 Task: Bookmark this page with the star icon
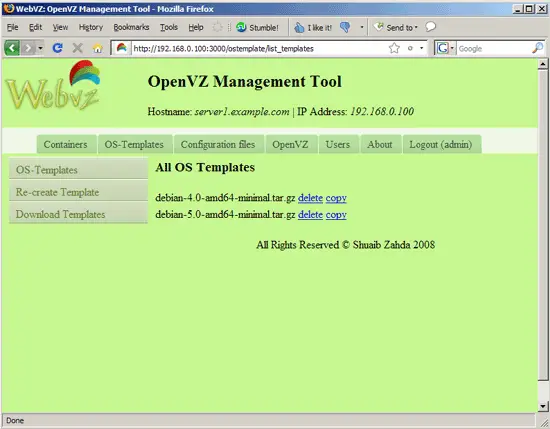(394, 48)
